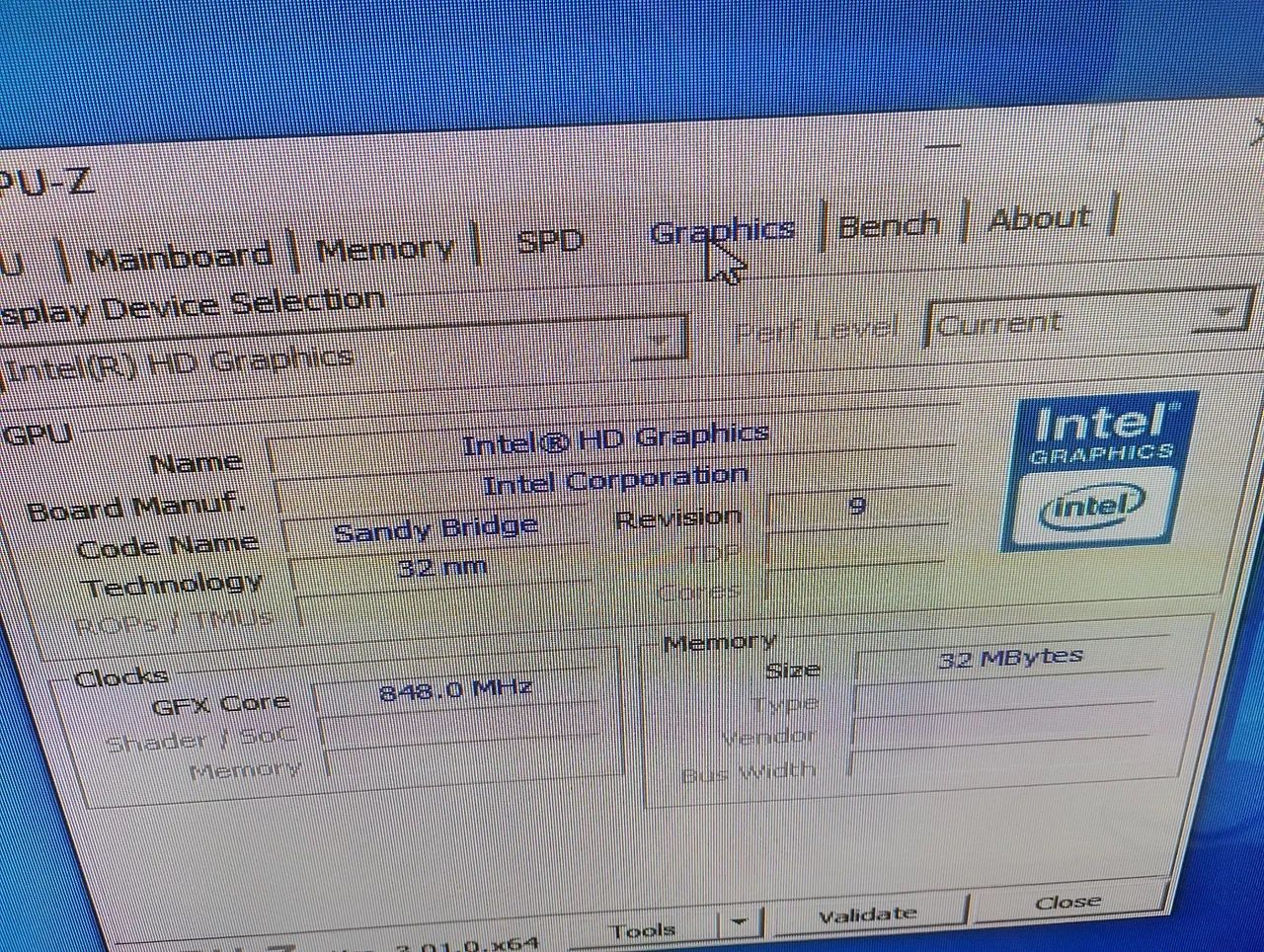Minimize the CPU-Z window
The height and width of the screenshot is (952, 1264).
point(943,145)
